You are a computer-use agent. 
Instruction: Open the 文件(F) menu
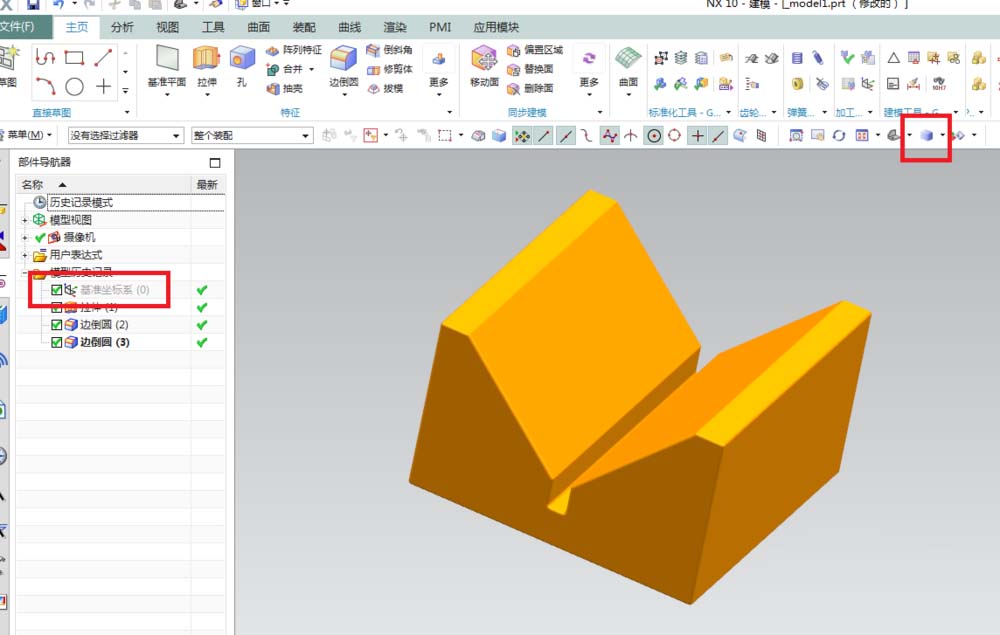pyautogui.click(x=22, y=27)
